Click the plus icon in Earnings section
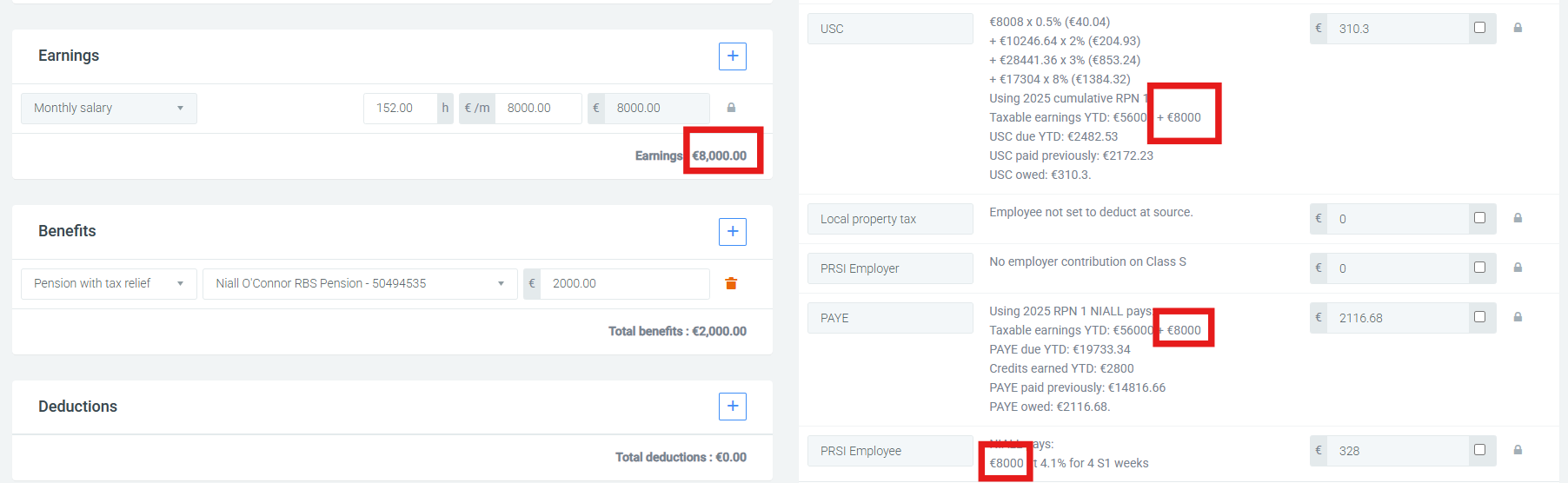The height and width of the screenshot is (483, 1568). pyautogui.click(x=732, y=56)
